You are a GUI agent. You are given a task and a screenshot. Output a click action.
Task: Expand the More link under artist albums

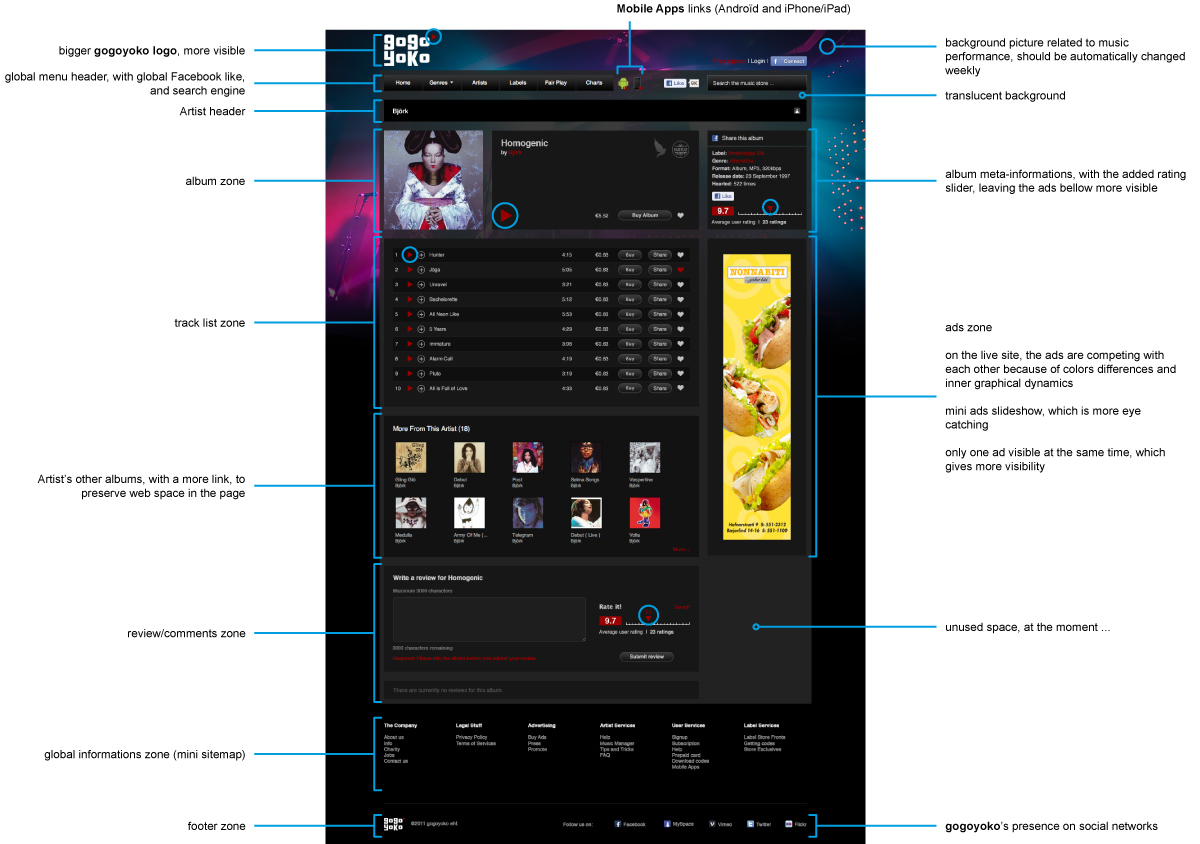coord(681,549)
